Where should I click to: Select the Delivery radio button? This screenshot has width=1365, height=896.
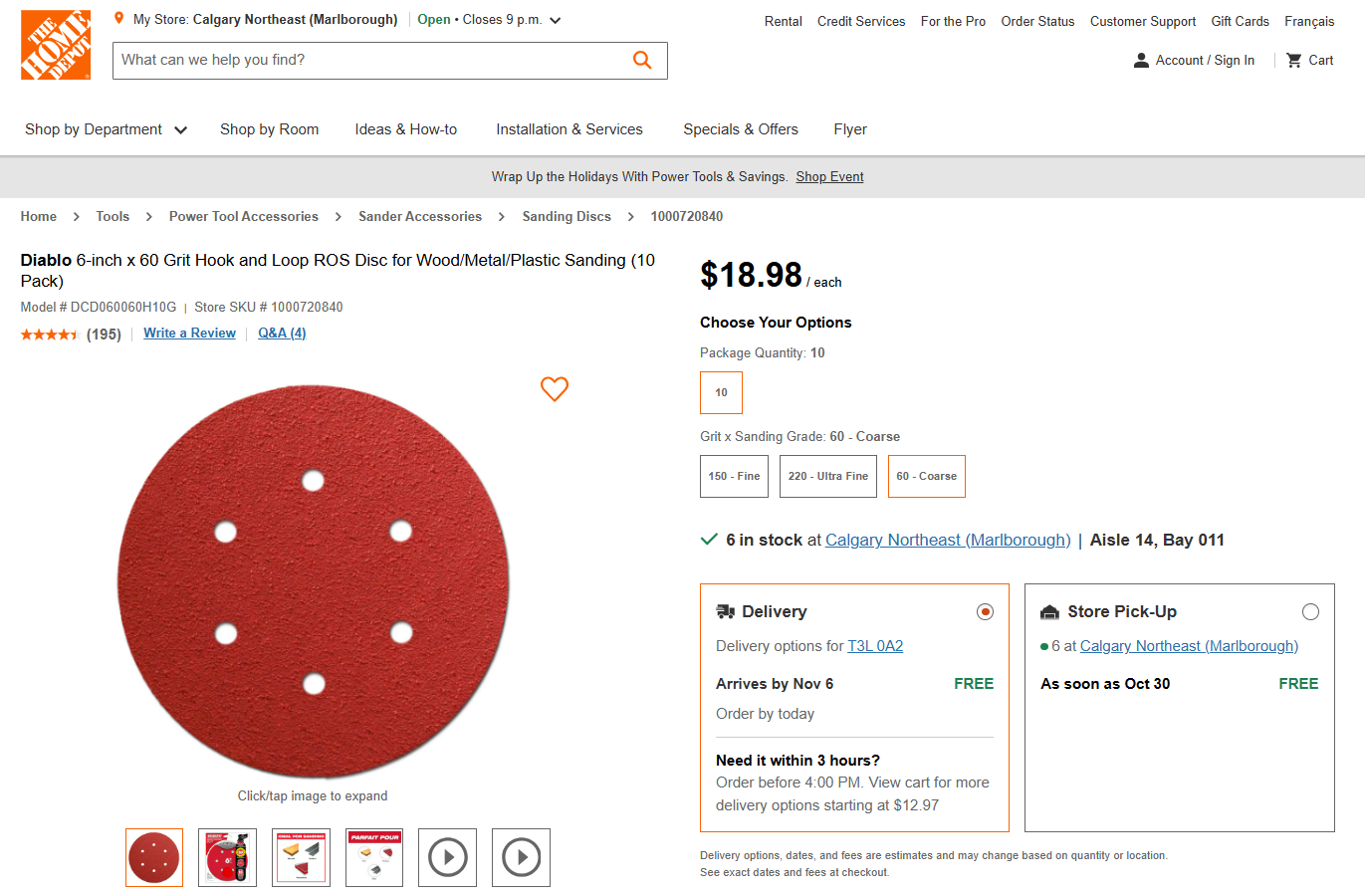pyautogui.click(x=985, y=611)
